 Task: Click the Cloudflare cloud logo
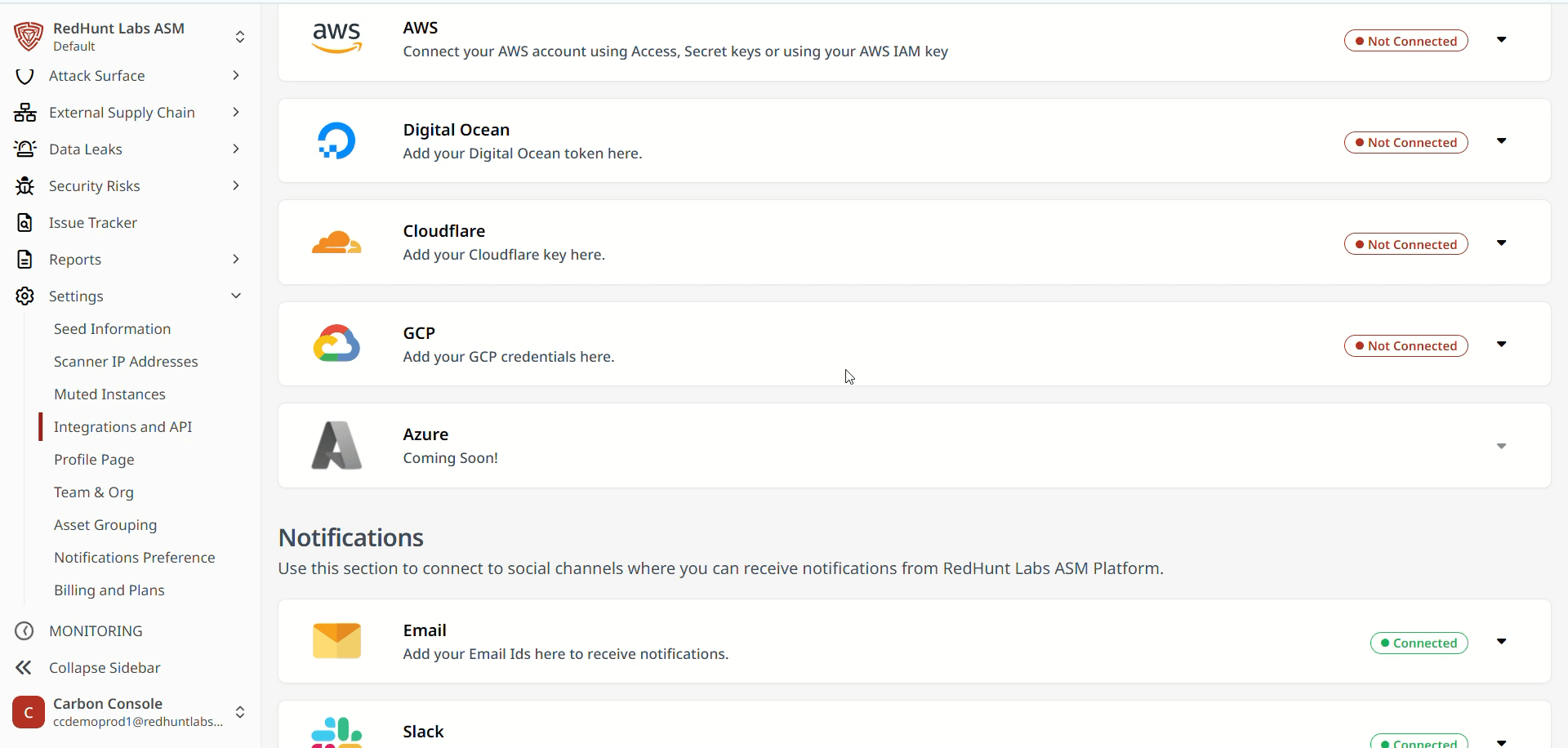point(336,243)
